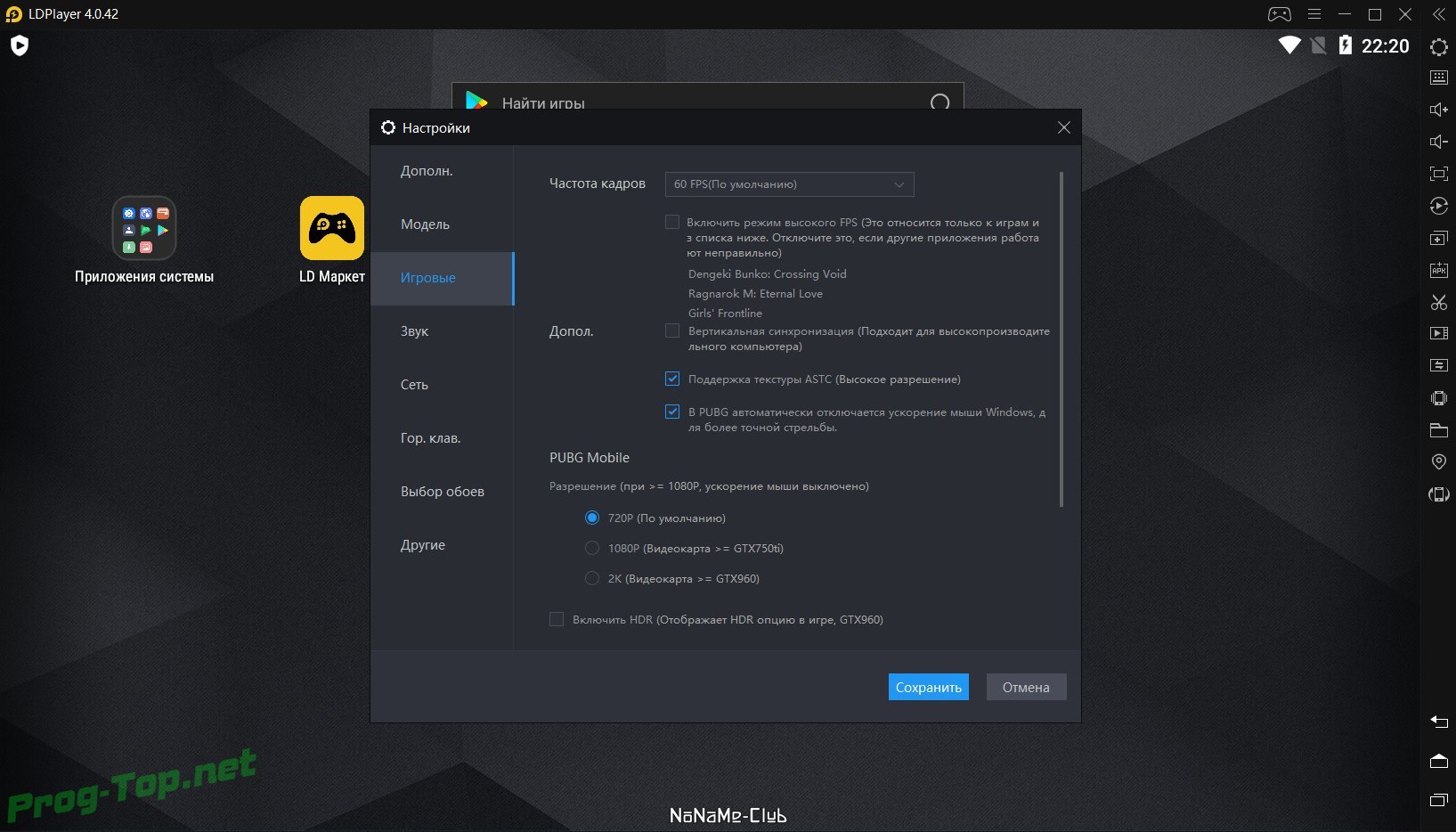Select the Игровые settings tab
This screenshot has width=1456, height=832.
point(442,278)
